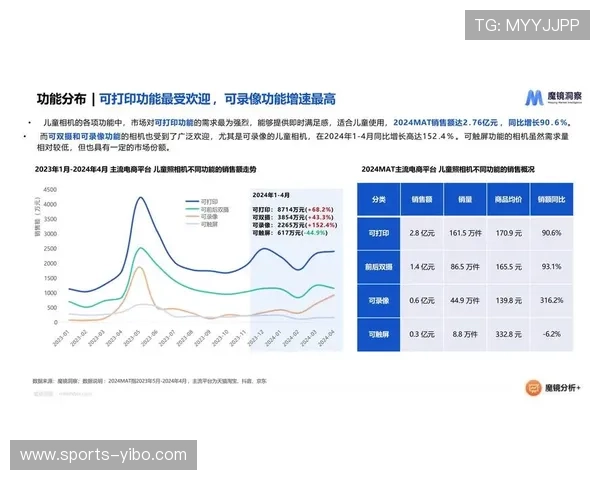This screenshot has width=600, height=480.
Task: Click the highlighted text 可双摄和可录像功能
Action: 84,136
